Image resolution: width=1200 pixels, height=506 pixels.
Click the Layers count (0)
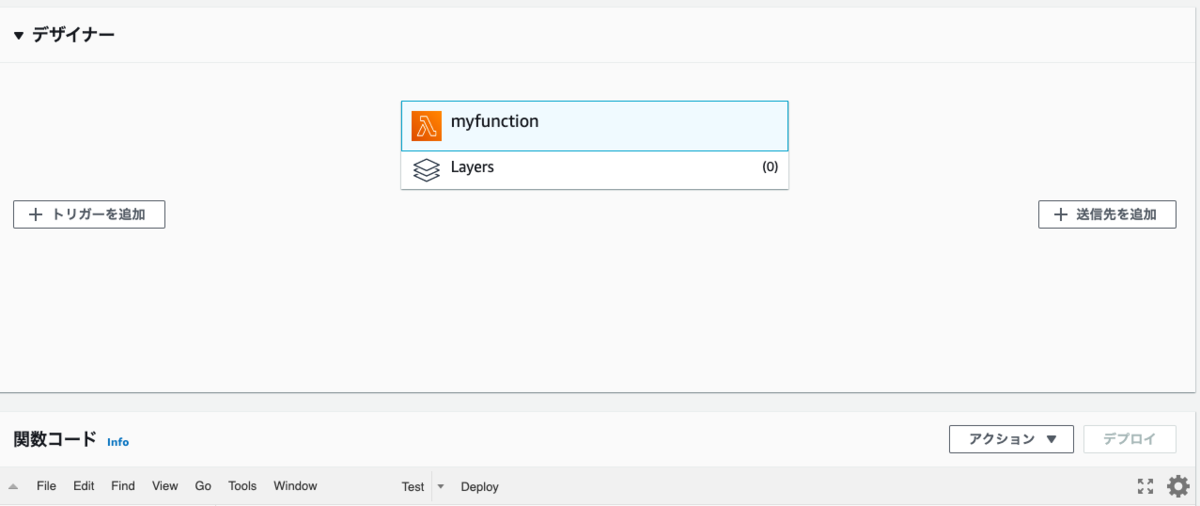click(x=770, y=167)
